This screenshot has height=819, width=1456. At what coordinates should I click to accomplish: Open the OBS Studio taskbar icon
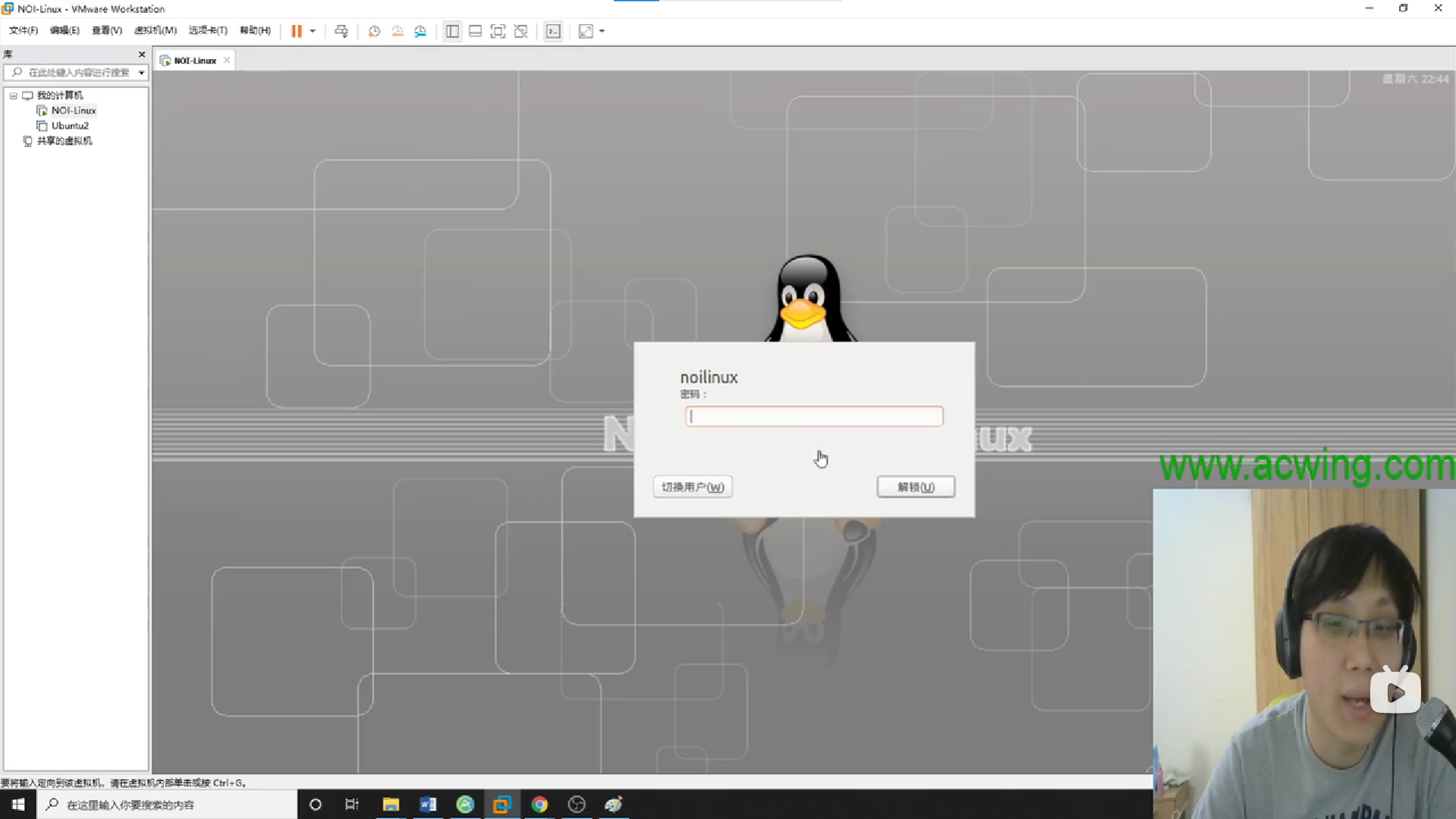pos(577,805)
